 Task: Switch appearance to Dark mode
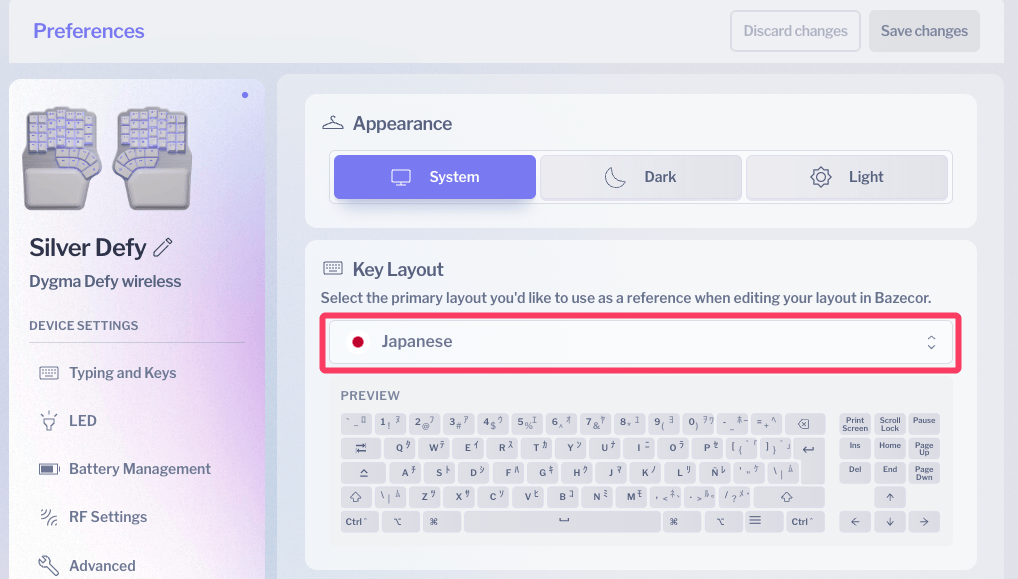point(641,177)
